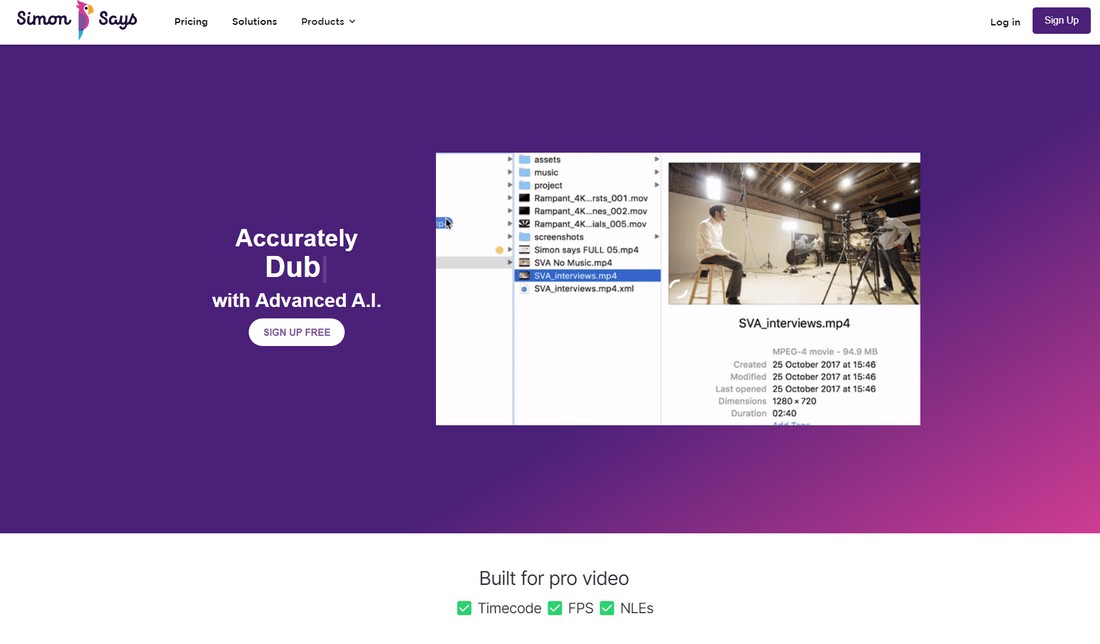Click the triangle left of Simon says FULL 05.mp4
The width and height of the screenshot is (1100, 644).
pyautogui.click(x=510, y=250)
